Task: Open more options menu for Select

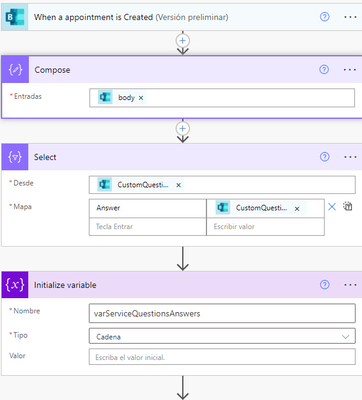Action: click(350, 157)
